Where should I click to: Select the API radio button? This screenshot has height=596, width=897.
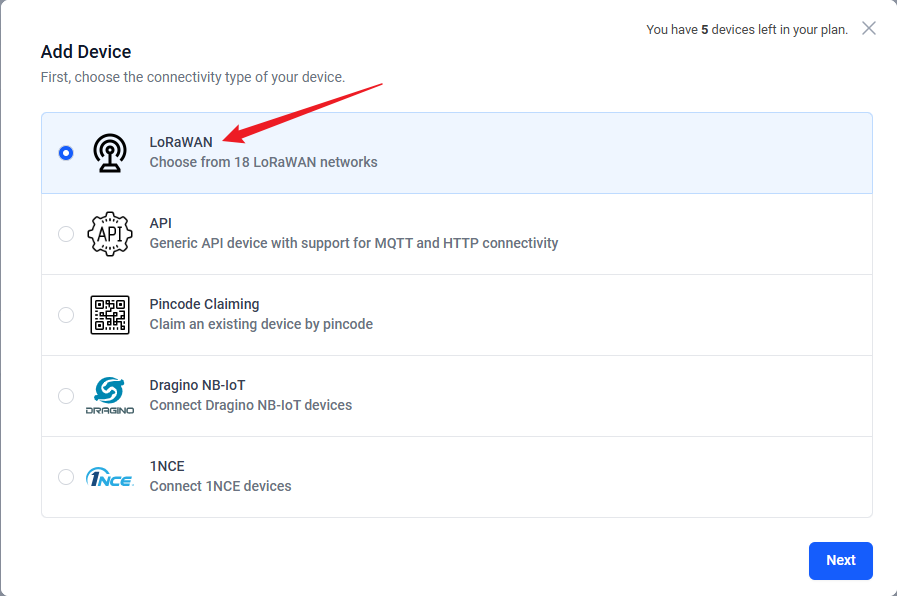[x=66, y=234]
